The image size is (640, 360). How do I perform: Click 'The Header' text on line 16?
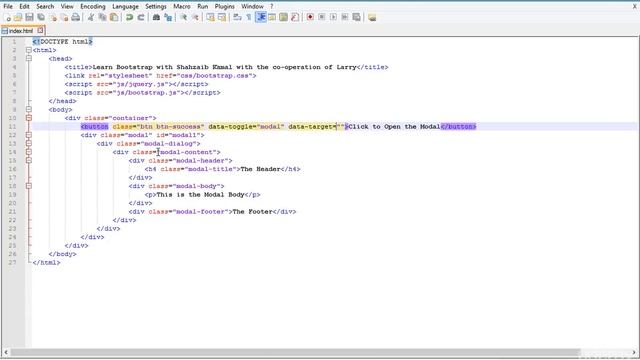click(x=260, y=169)
